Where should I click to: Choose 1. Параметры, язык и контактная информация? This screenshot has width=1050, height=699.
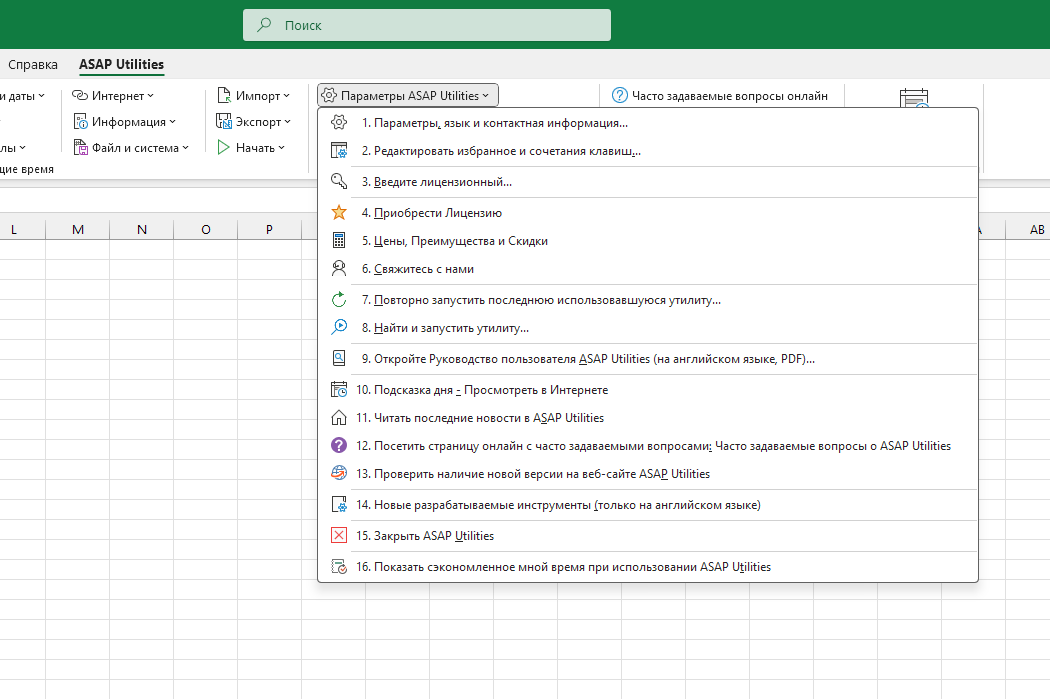(648, 123)
